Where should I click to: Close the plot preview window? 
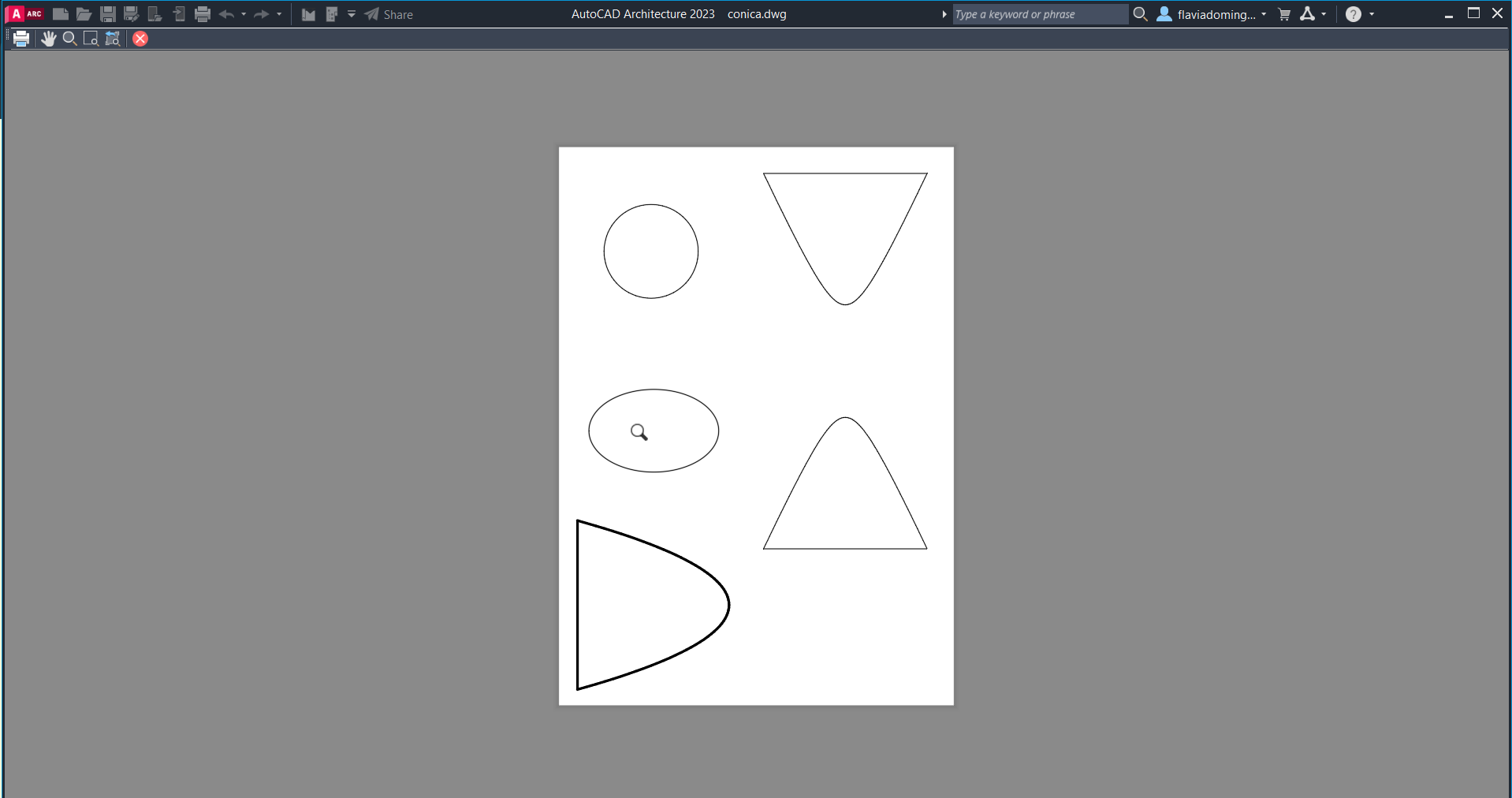pos(140,39)
